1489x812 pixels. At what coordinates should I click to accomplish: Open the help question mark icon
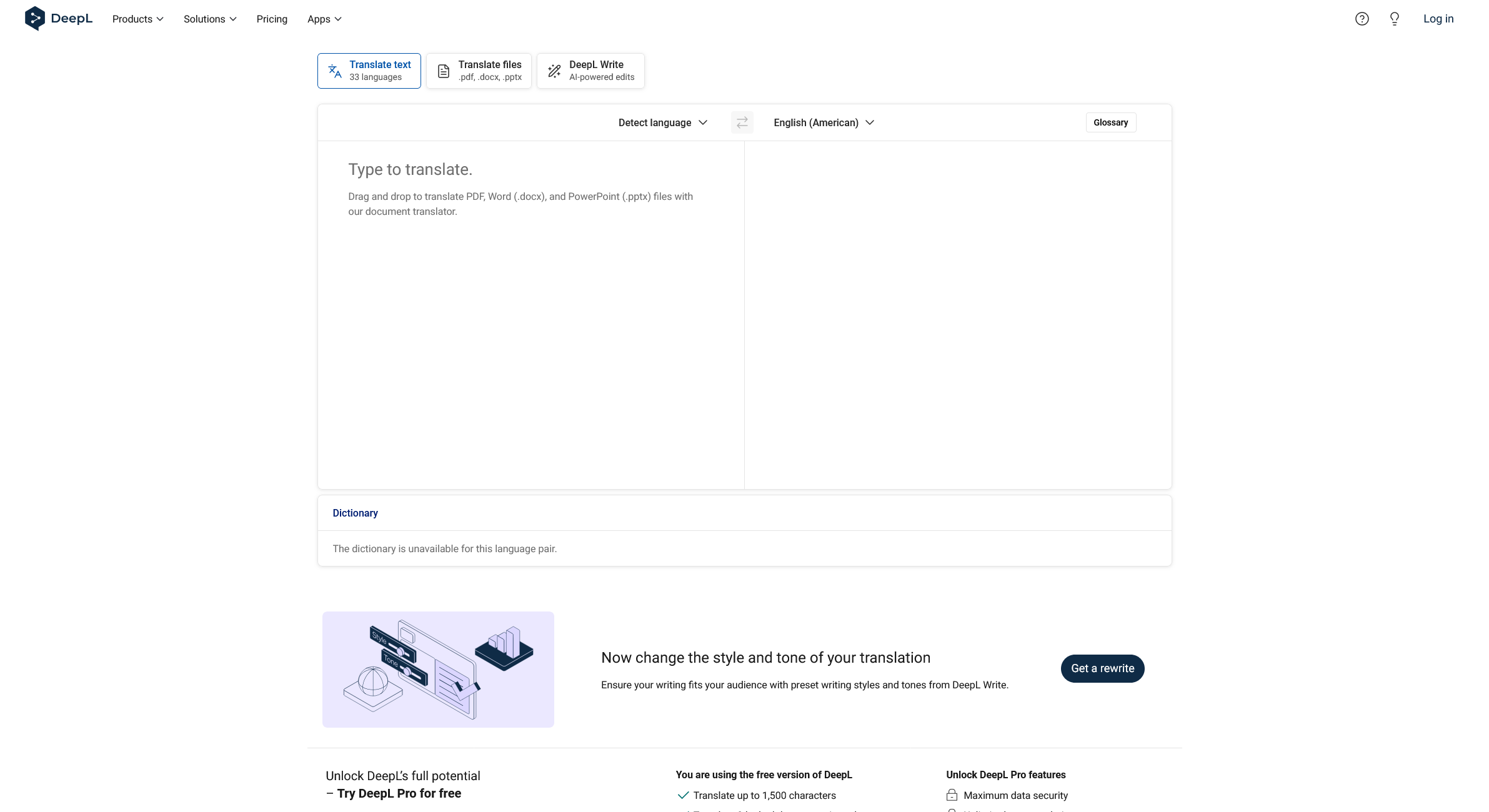coord(1362,19)
